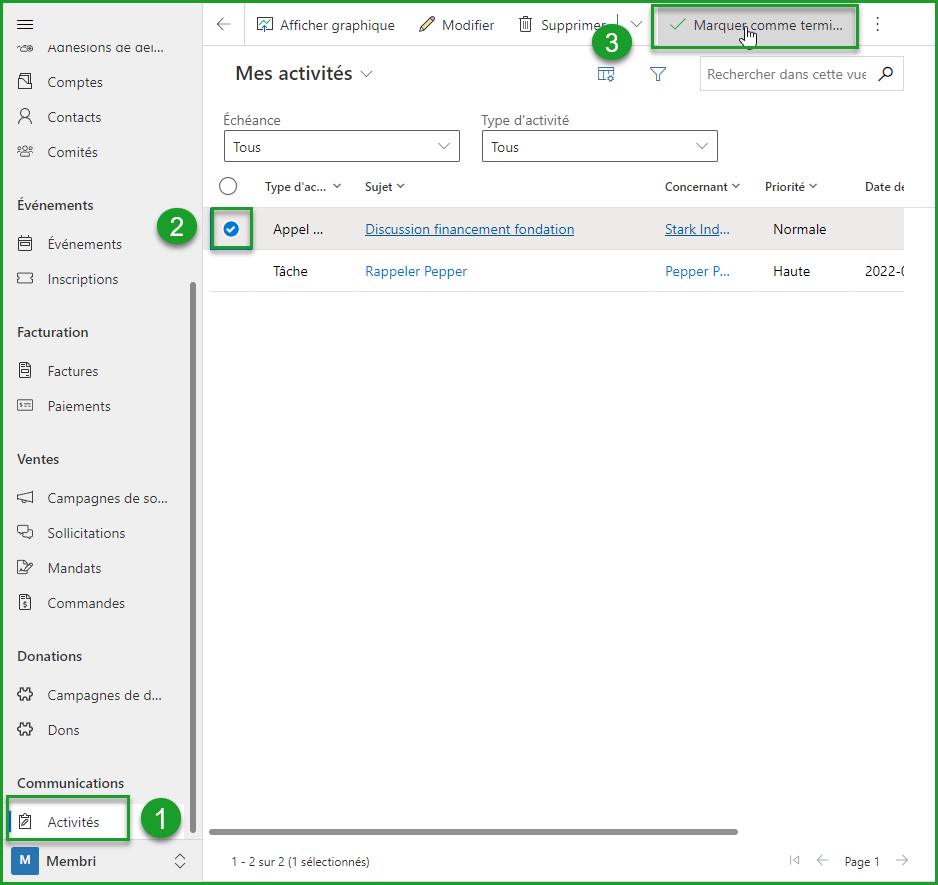Open the Type d'activité dropdown
This screenshot has height=885, width=938.
tap(599, 147)
